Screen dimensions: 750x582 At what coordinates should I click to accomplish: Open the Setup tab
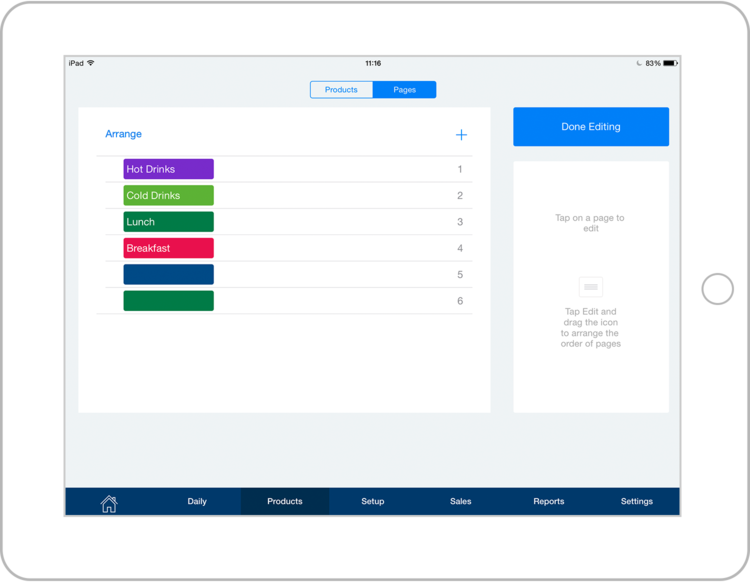(373, 501)
